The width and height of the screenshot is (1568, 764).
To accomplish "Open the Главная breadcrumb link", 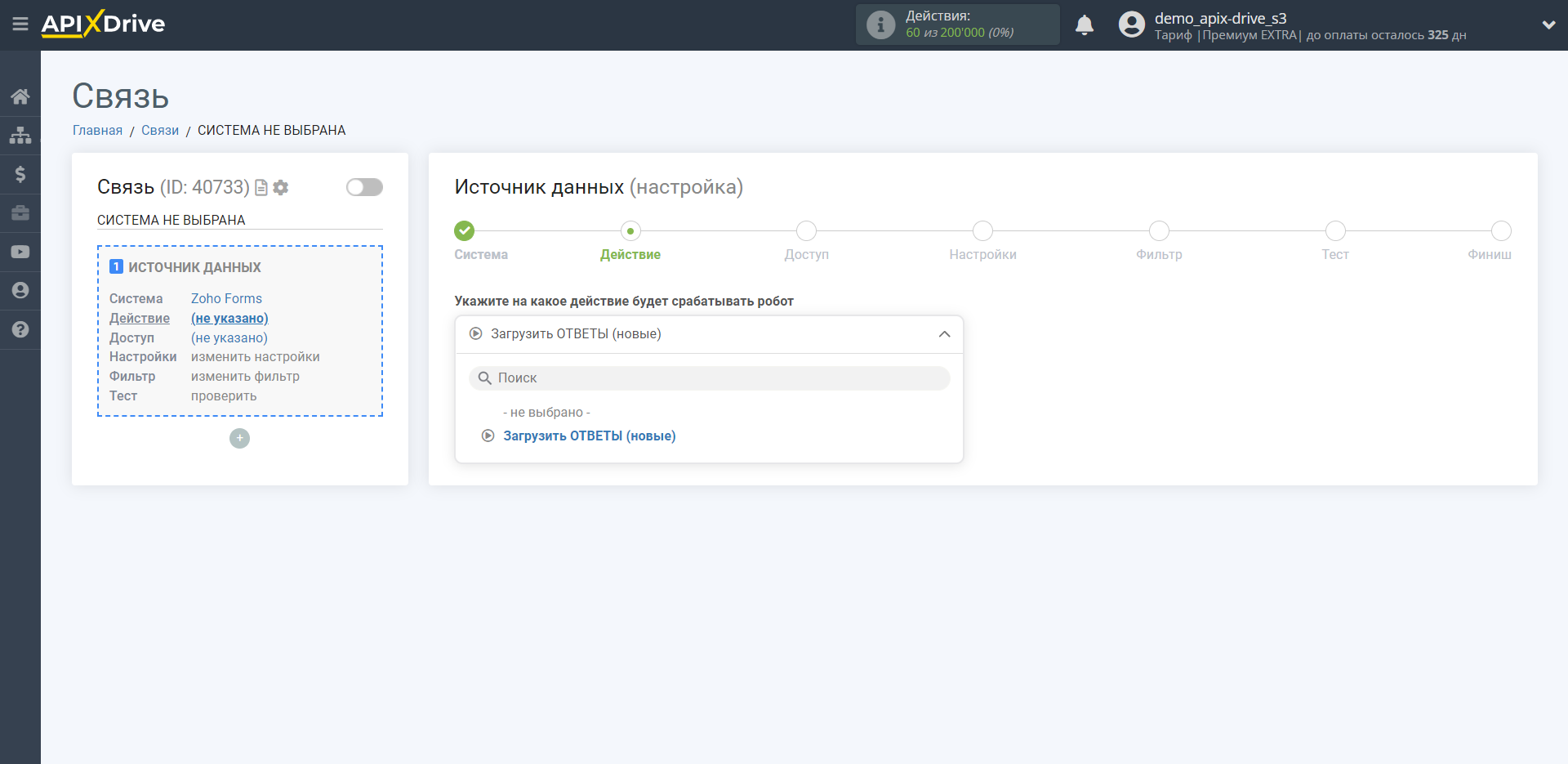I will pos(97,131).
